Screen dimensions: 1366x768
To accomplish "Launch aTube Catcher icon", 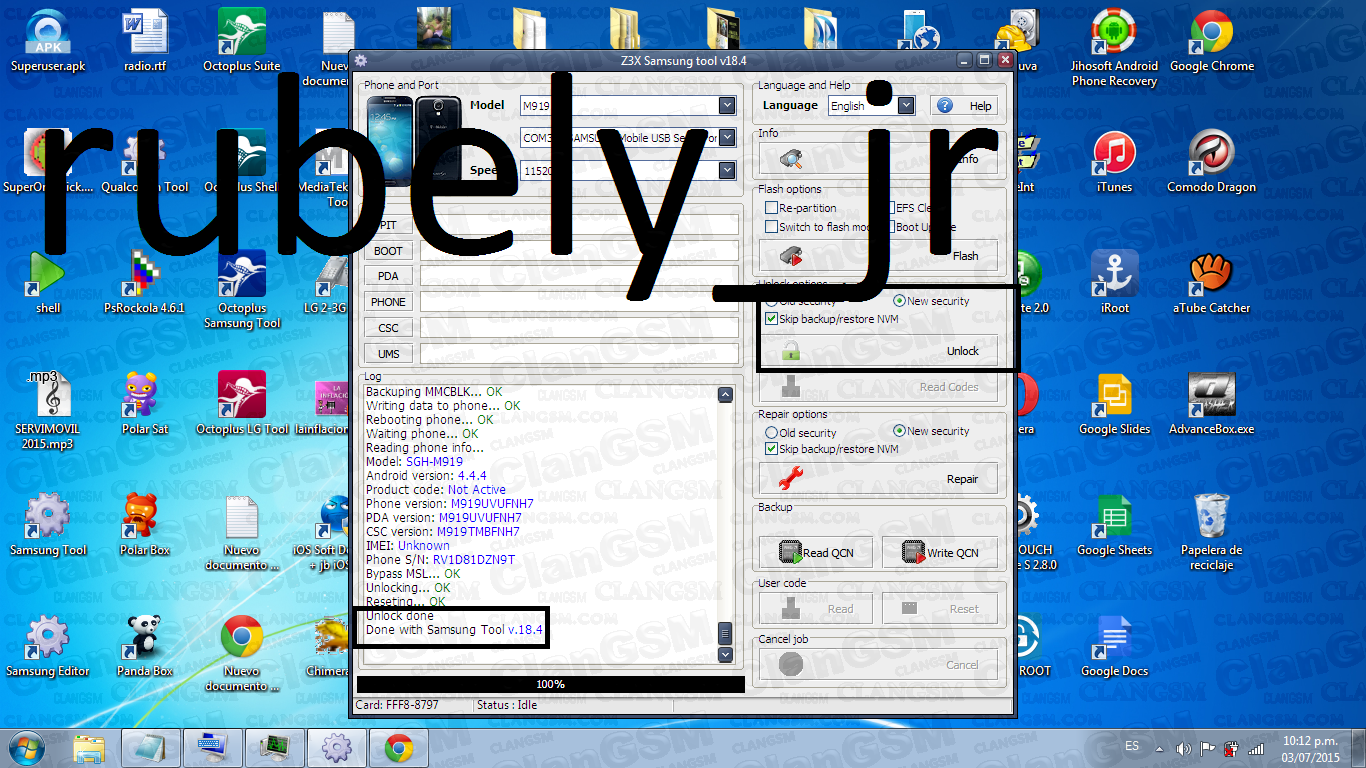I will click(x=1211, y=283).
